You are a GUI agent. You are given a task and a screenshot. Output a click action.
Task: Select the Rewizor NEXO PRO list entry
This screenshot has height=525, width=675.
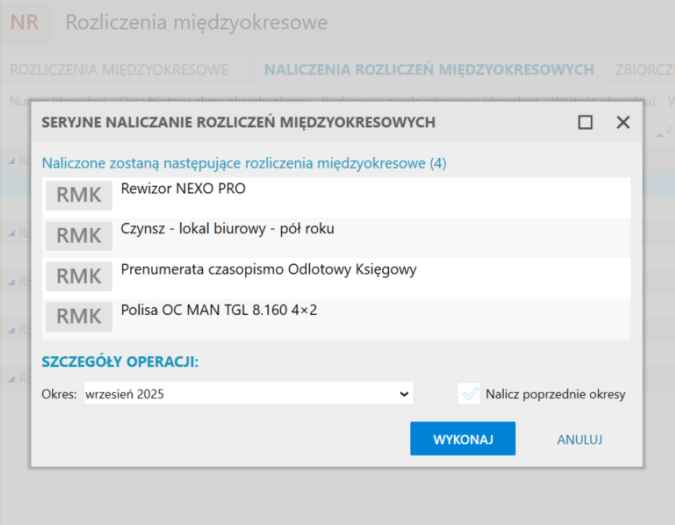point(183,188)
